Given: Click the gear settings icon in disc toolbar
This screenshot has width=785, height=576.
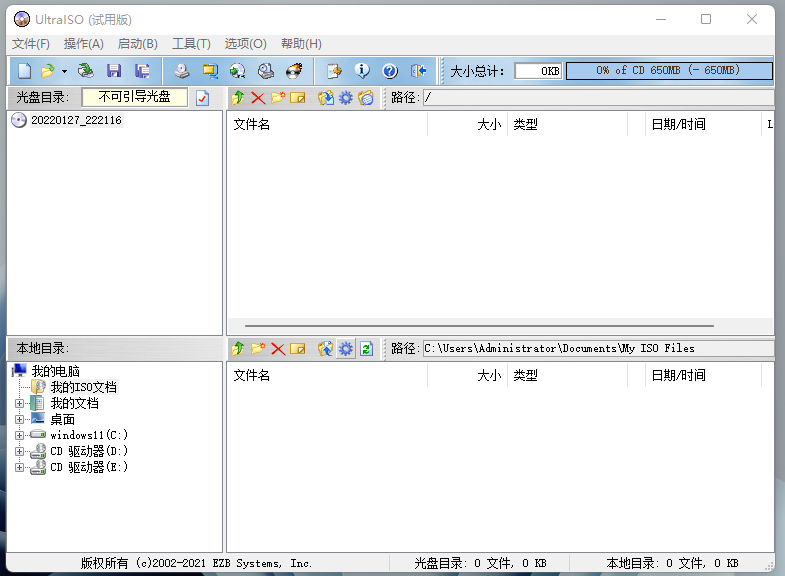Looking at the screenshot, I should click(346, 98).
